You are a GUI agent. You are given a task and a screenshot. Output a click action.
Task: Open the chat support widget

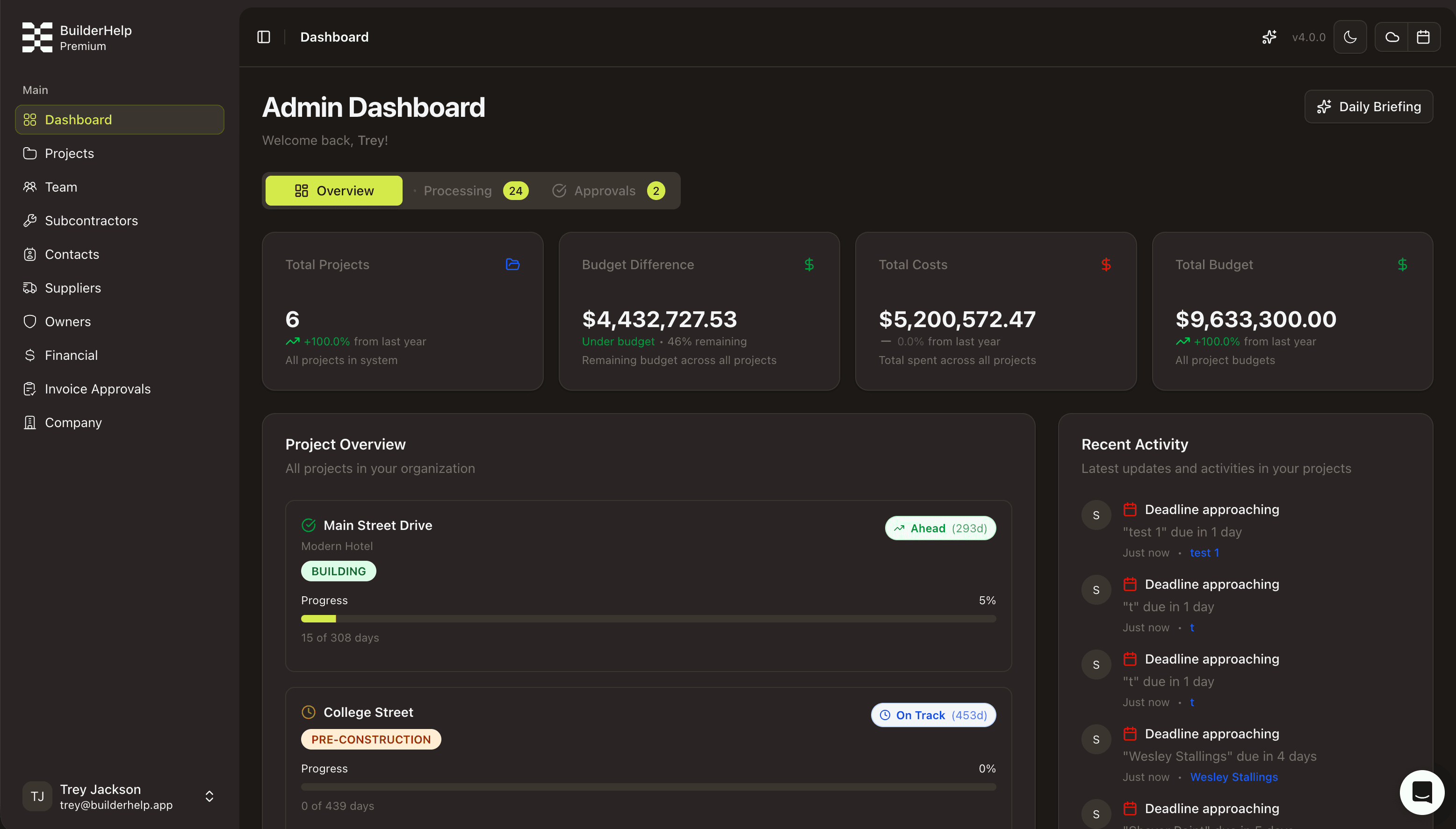click(1422, 792)
